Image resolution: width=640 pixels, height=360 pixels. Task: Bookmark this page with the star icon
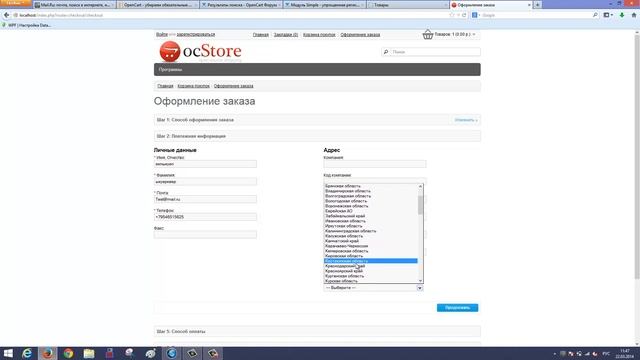[x=451, y=15]
